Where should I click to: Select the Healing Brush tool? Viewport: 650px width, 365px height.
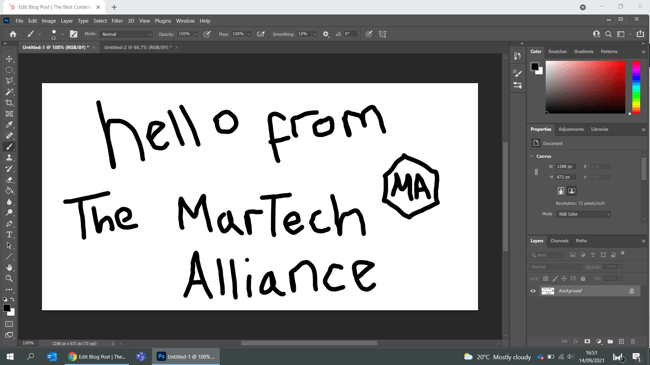(9, 136)
